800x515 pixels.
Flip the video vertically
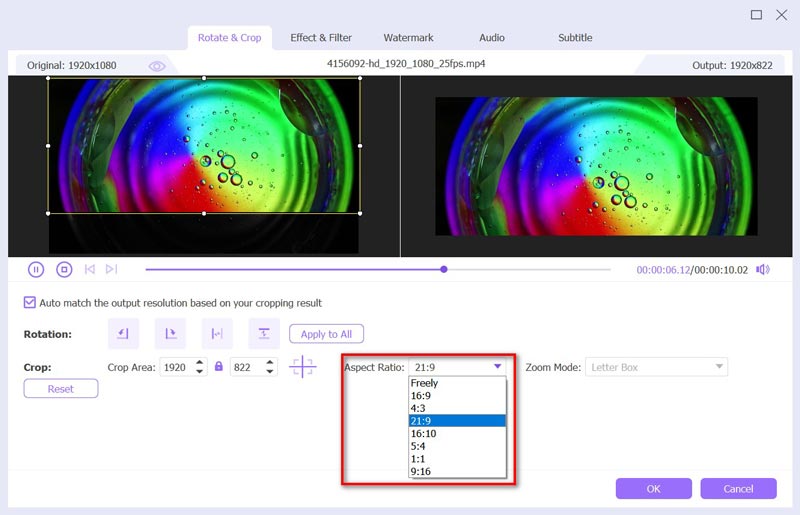[x=264, y=334]
